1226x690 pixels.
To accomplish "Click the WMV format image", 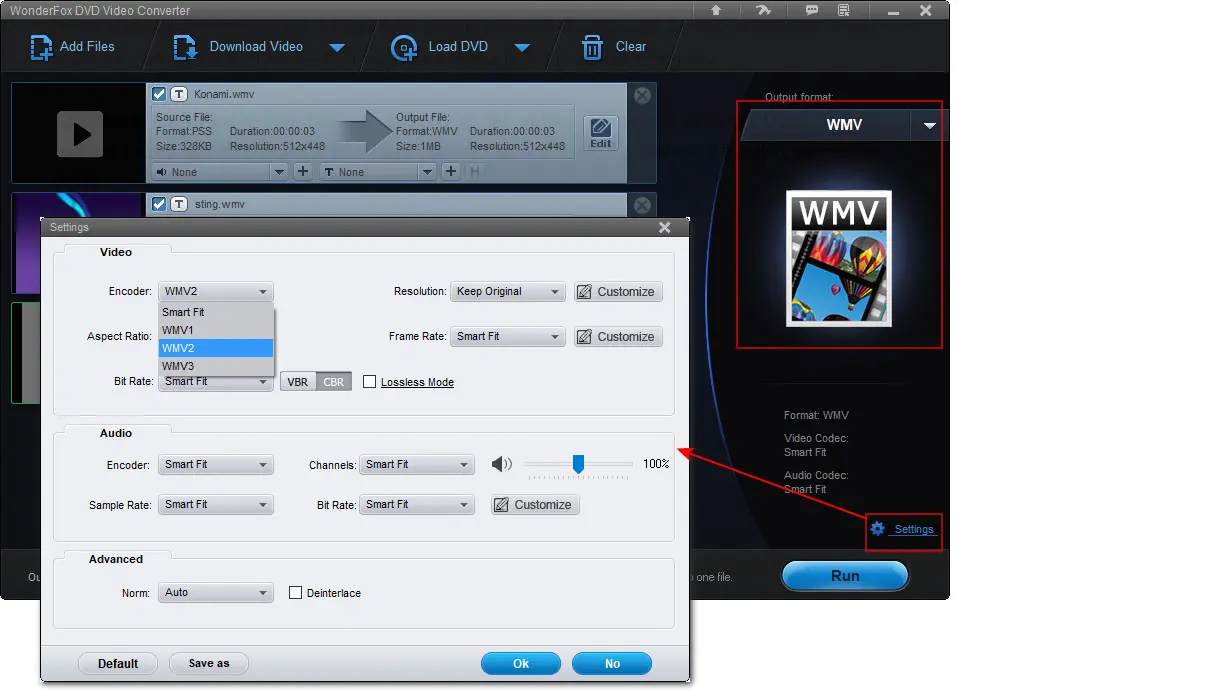I will [839, 258].
